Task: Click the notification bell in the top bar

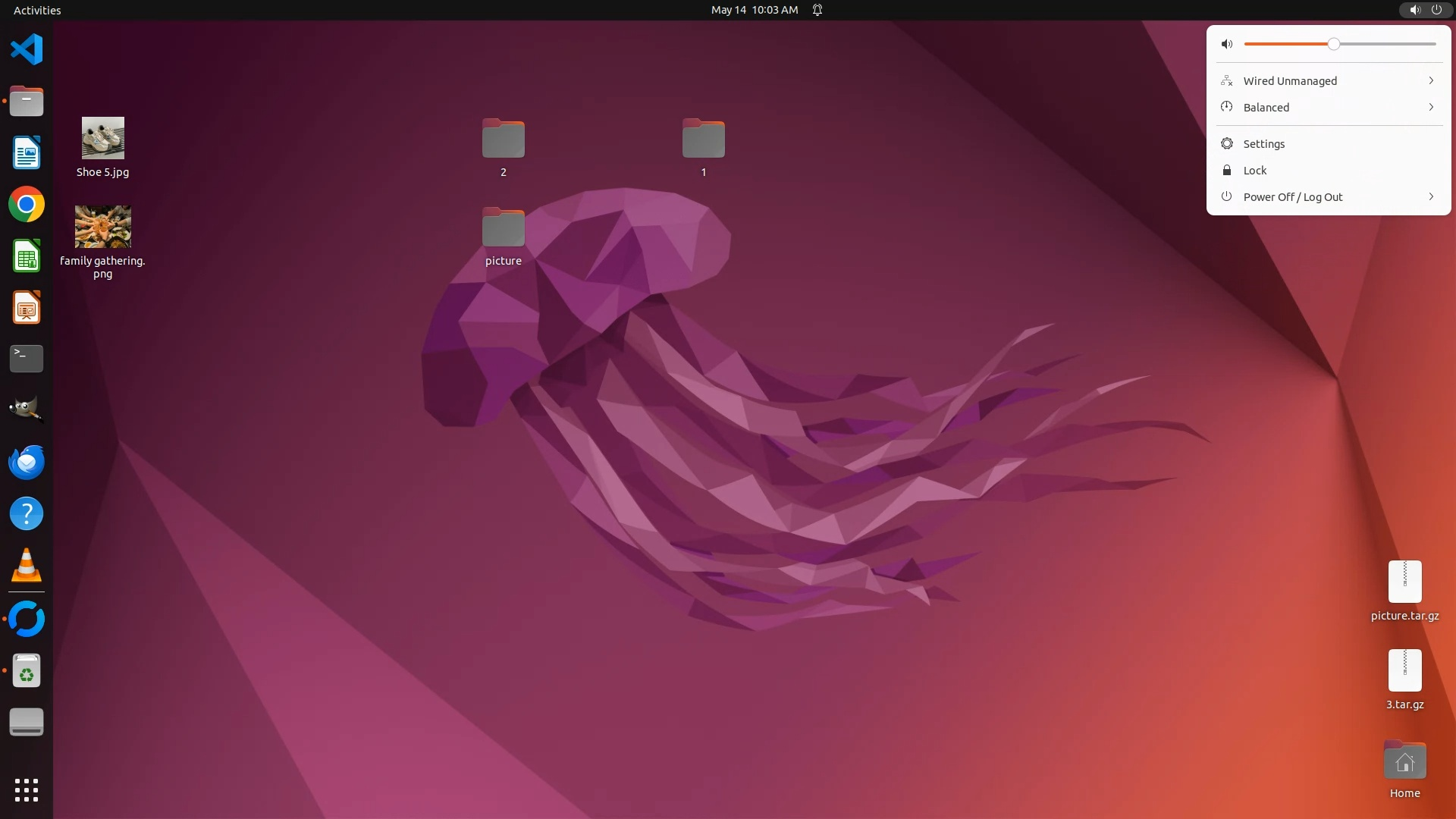Action: tap(817, 10)
